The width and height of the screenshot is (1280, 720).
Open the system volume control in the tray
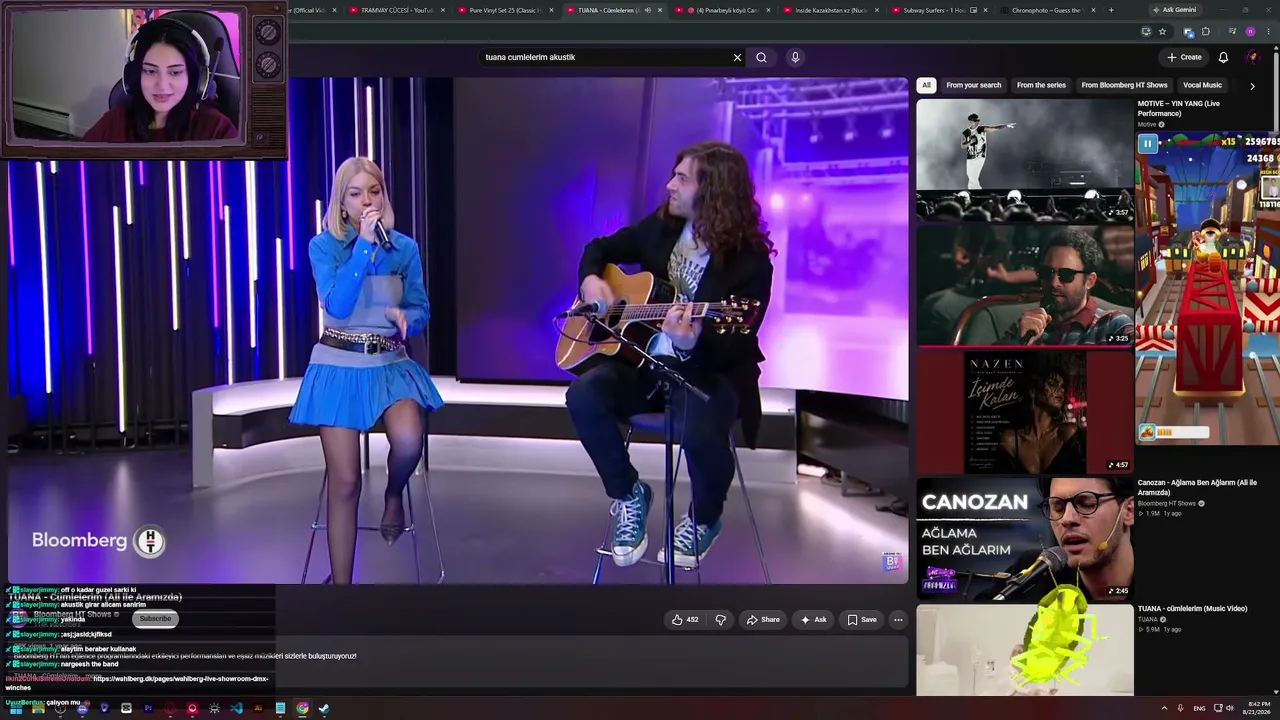click(x=1230, y=708)
